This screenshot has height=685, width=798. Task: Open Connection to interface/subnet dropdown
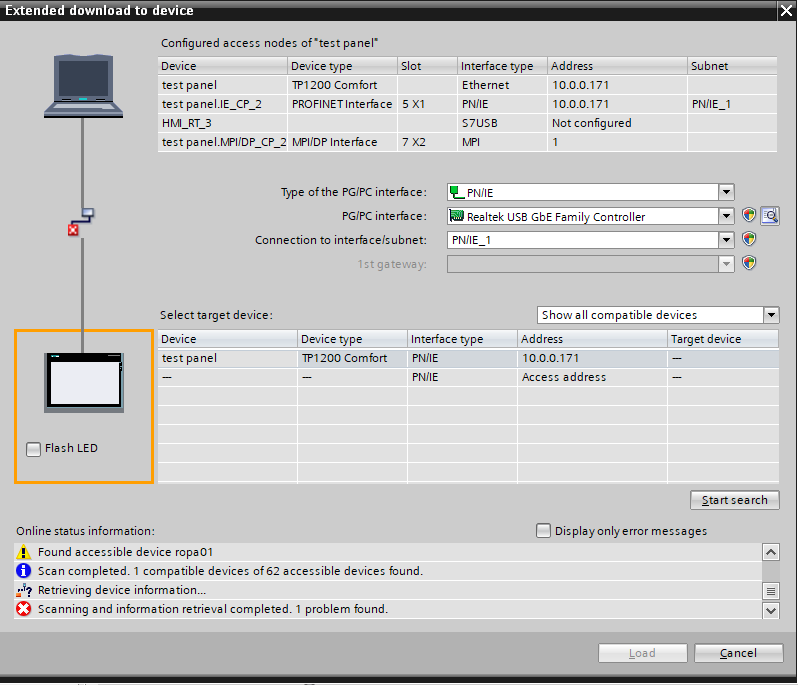[727, 240]
